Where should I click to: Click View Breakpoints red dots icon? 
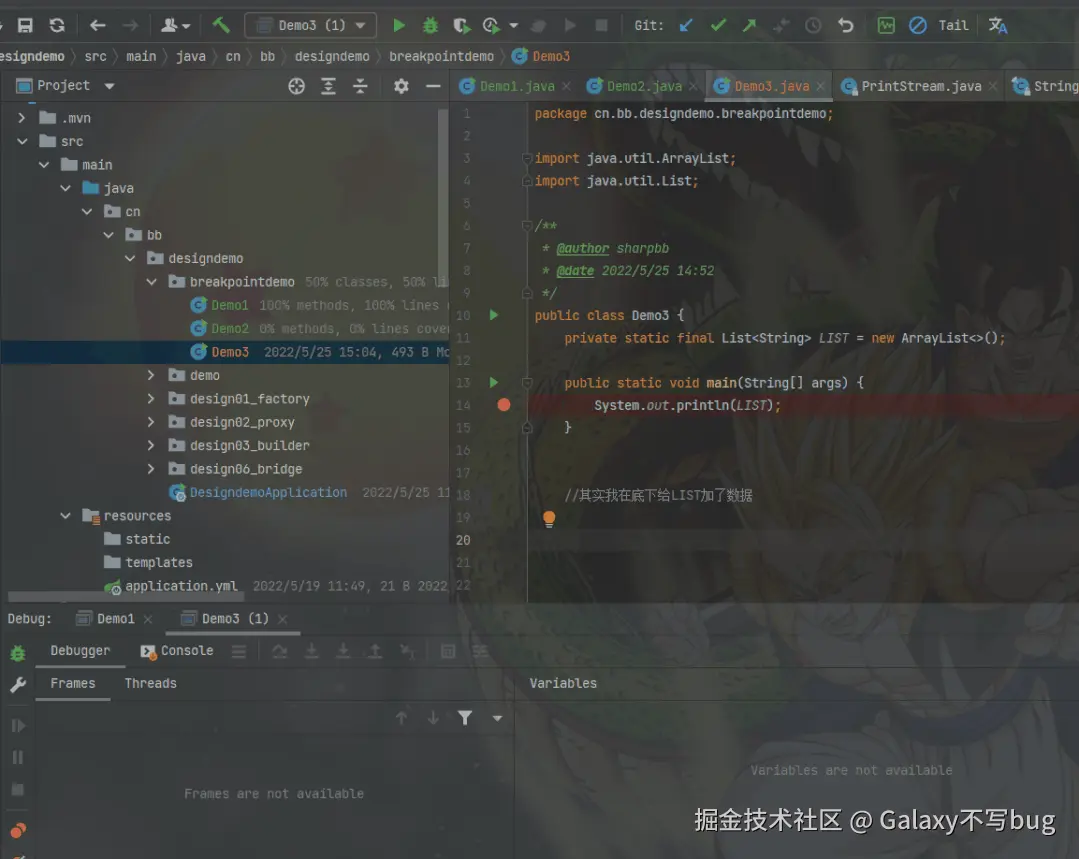tap(18, 830)
